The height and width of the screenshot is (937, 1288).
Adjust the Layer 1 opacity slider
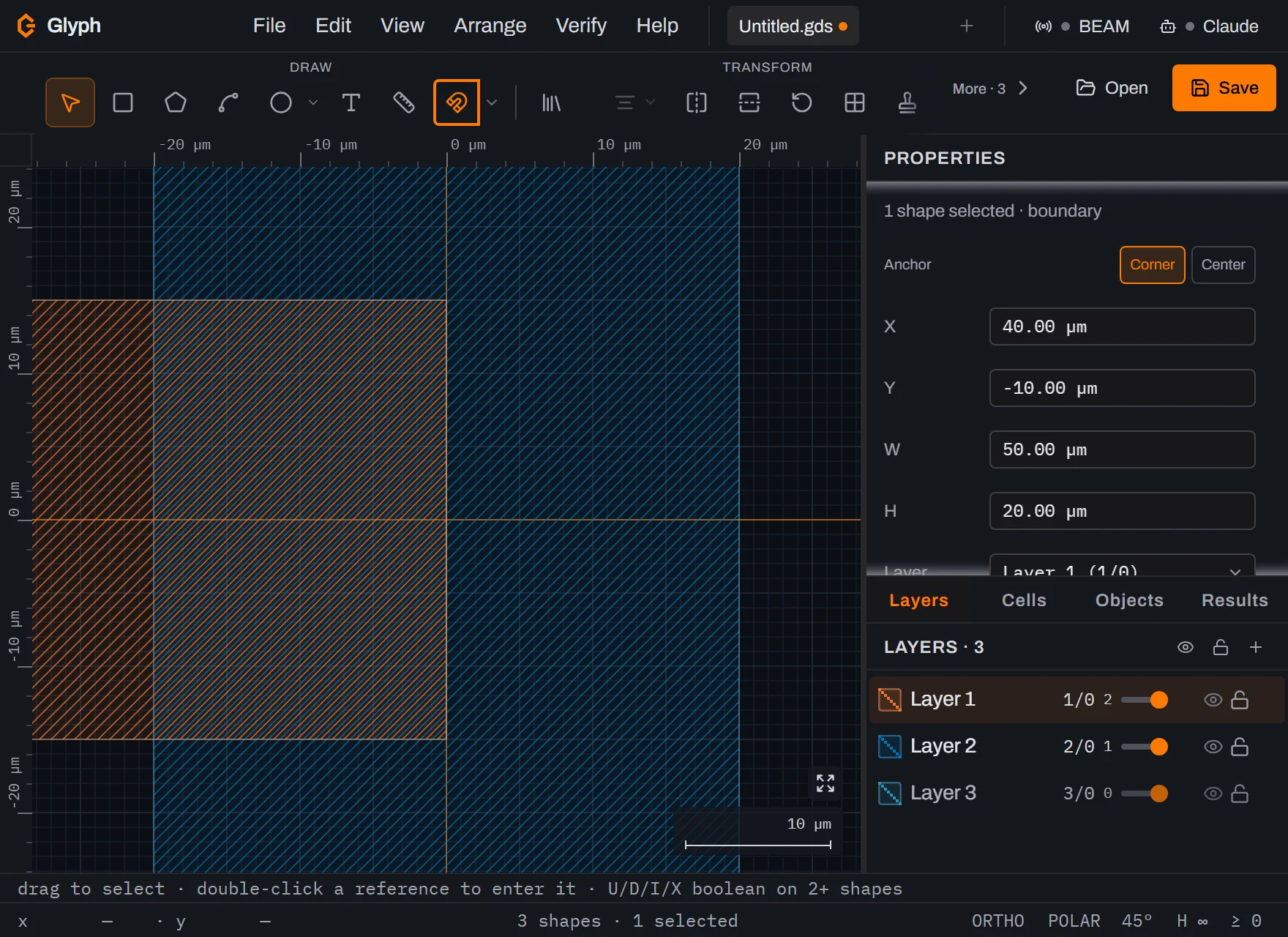(1144, 700)
